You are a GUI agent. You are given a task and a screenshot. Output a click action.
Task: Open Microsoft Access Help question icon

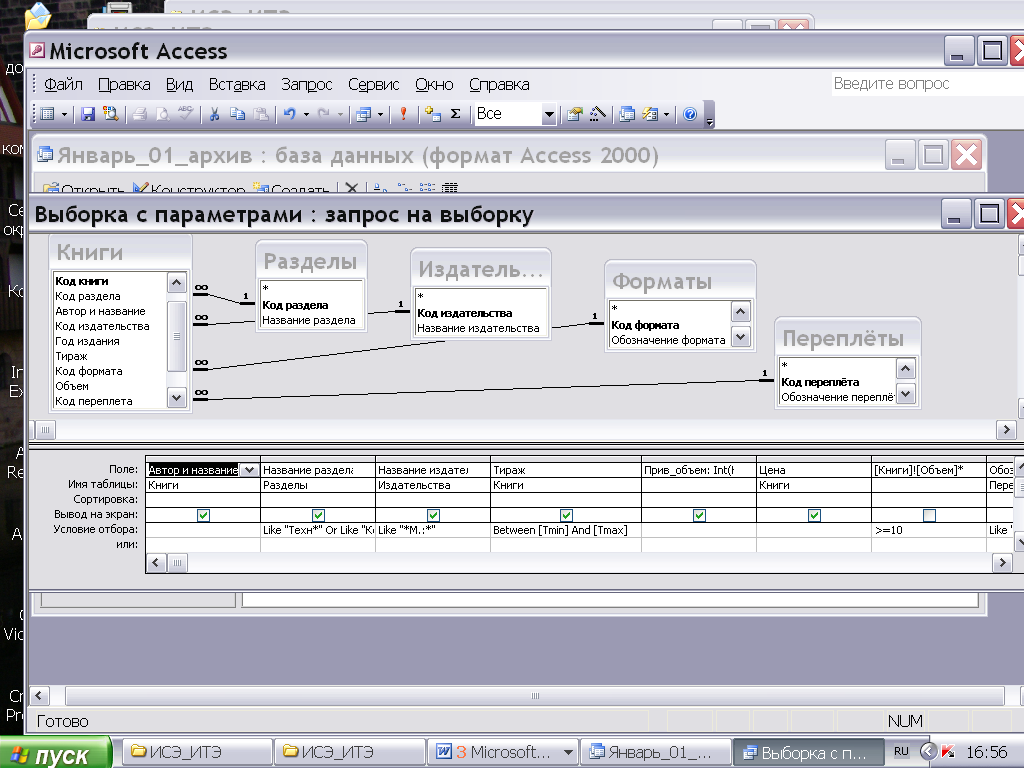(x=690, y=114)
